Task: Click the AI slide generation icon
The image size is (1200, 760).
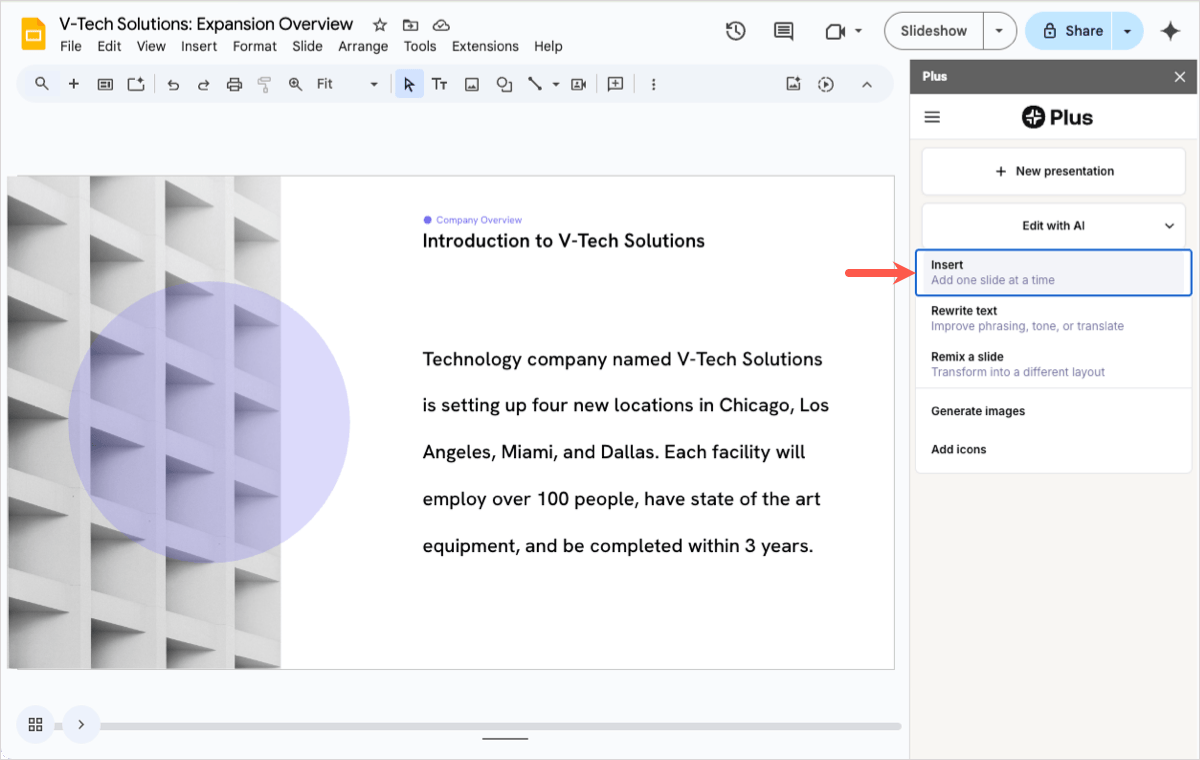Action: click(136, 84)
